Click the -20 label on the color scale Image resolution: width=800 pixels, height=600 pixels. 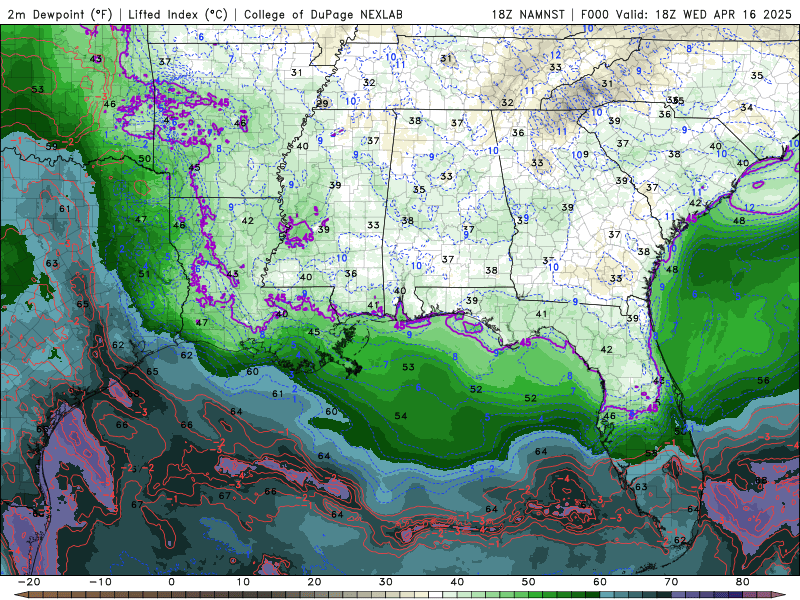tap(29, 582)
